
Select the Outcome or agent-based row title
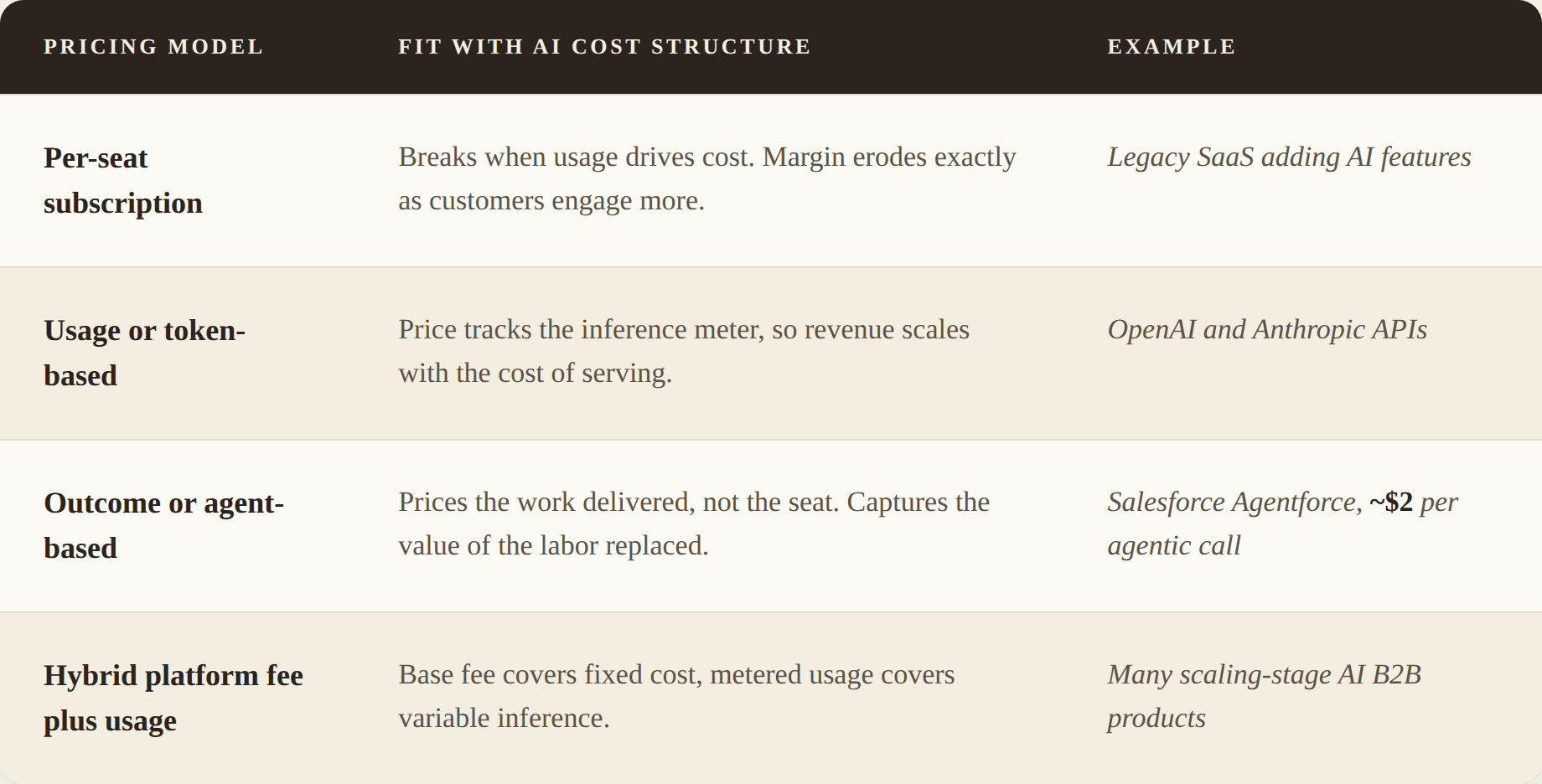pyautogui.click(x=163, y=525)
